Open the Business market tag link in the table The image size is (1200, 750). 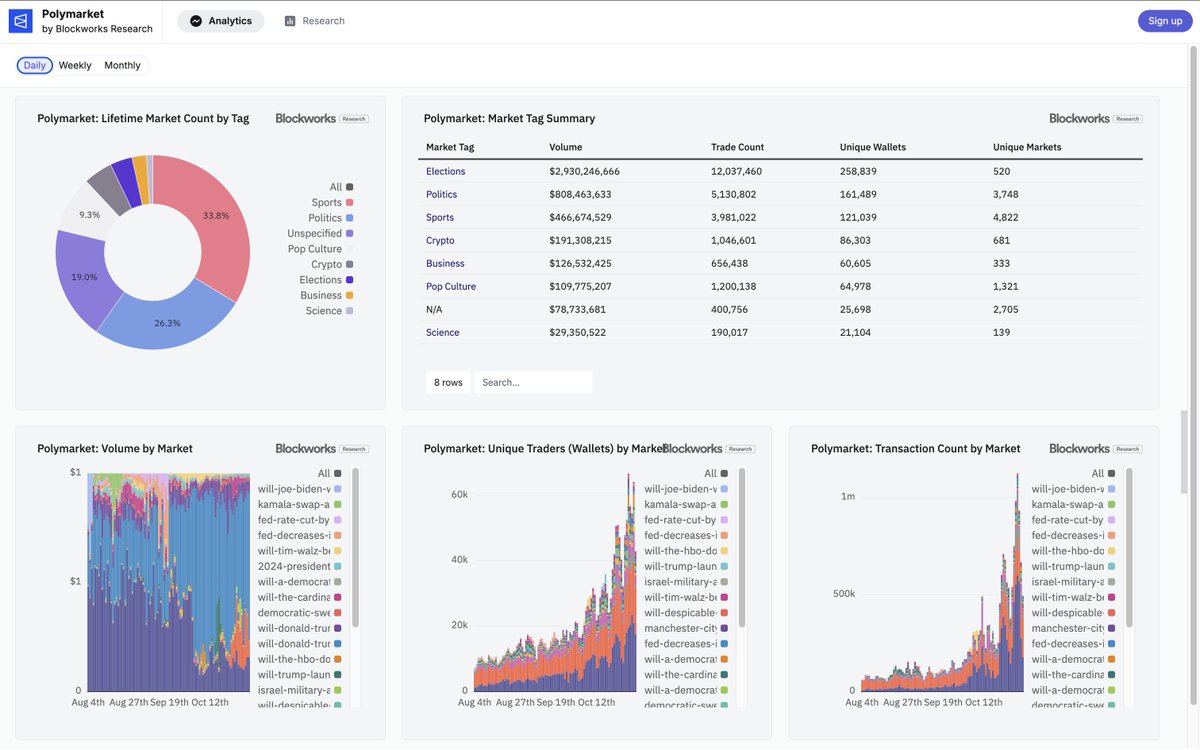pyautogui.click(x=445, y=263)
